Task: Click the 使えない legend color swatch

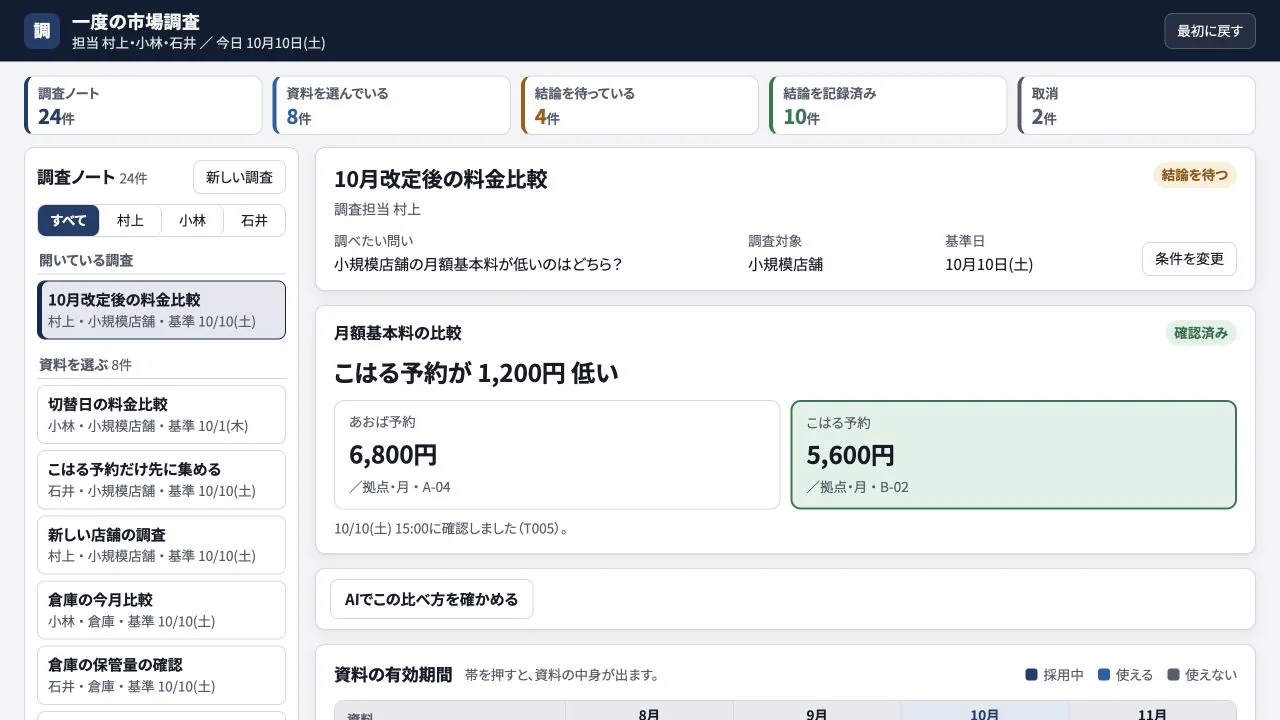Action: click(1174, 675)
